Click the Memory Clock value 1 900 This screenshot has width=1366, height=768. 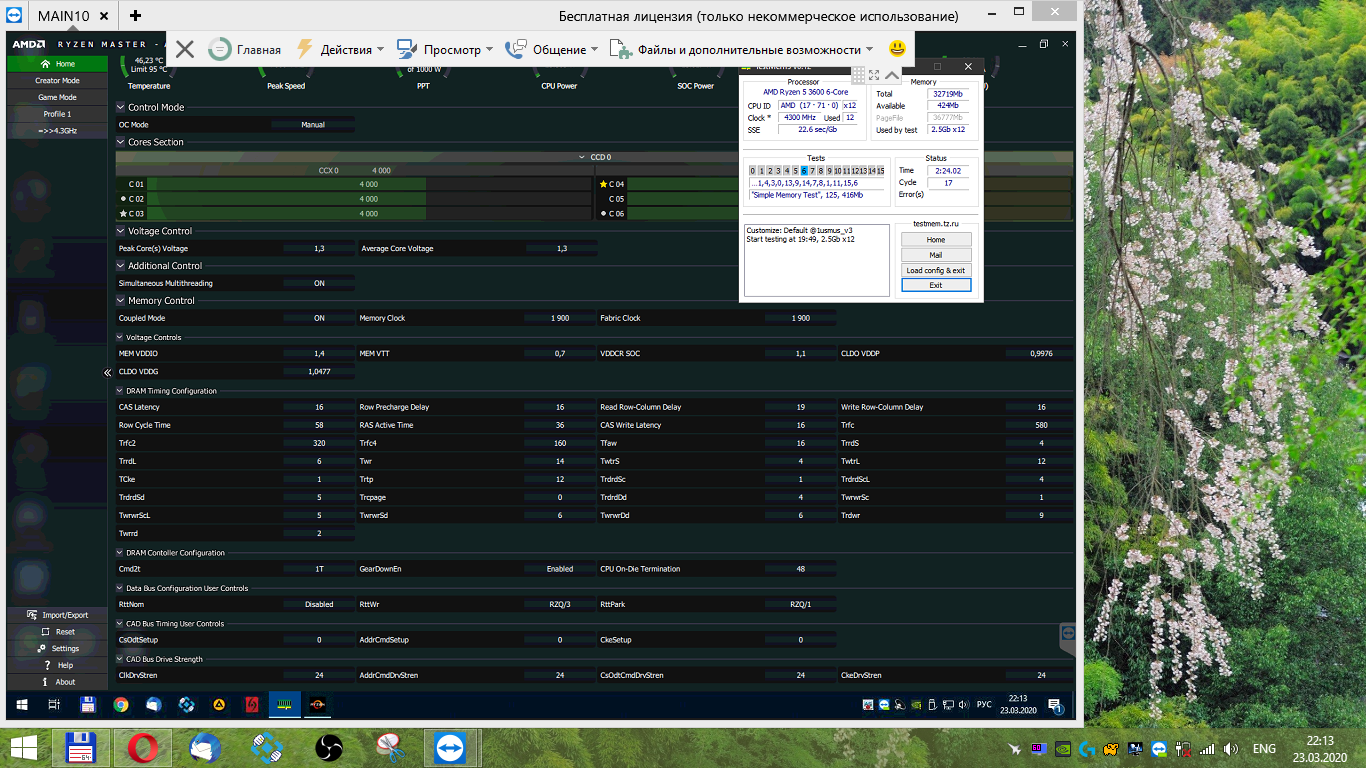[x=560, y=318]
